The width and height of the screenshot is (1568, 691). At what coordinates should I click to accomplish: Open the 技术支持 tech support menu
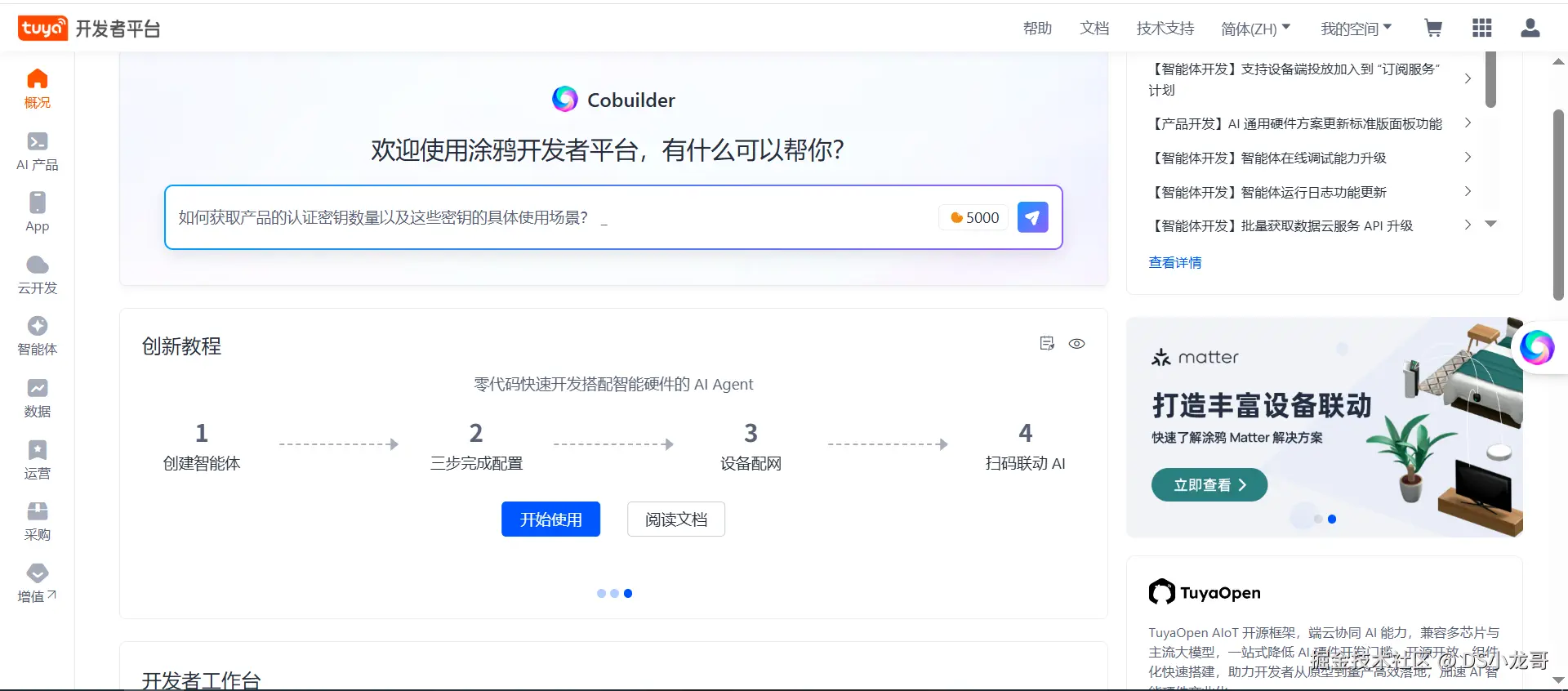pos(1165,29)
